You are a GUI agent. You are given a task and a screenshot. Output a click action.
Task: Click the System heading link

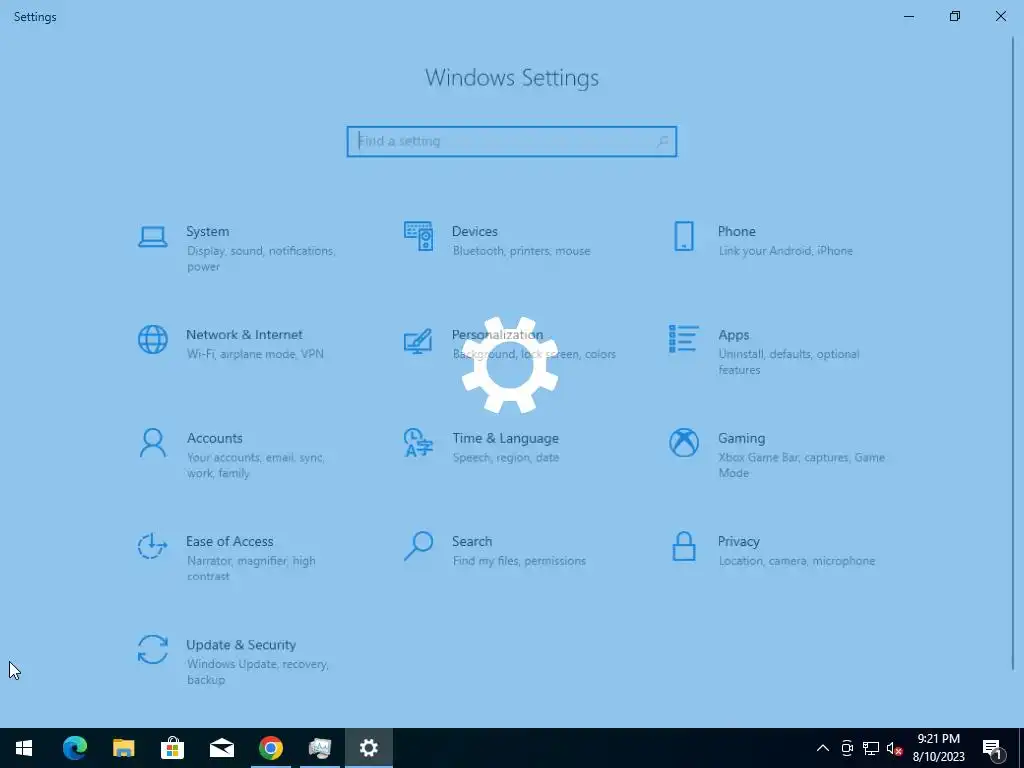pyautogui.click(x=208, y=231)
